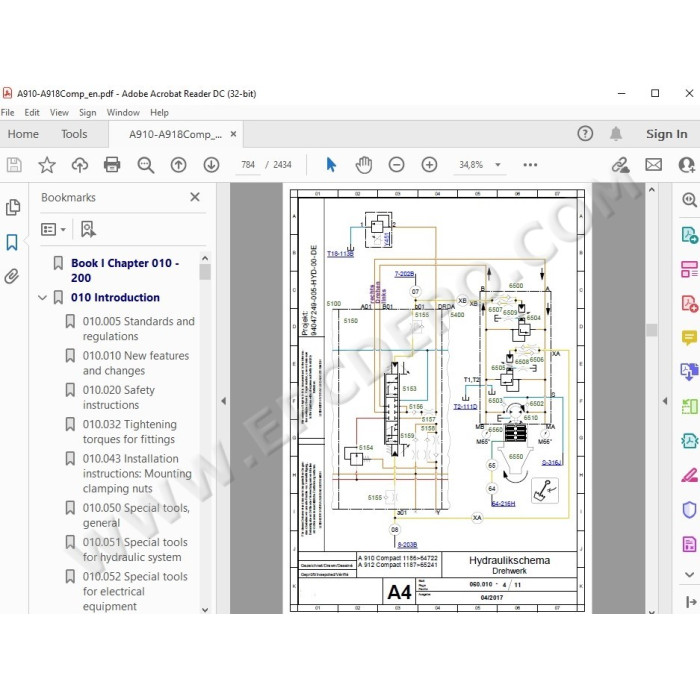Share with others person icon
This screenshot has height=700, width=700.
click(x=687, y=165)
